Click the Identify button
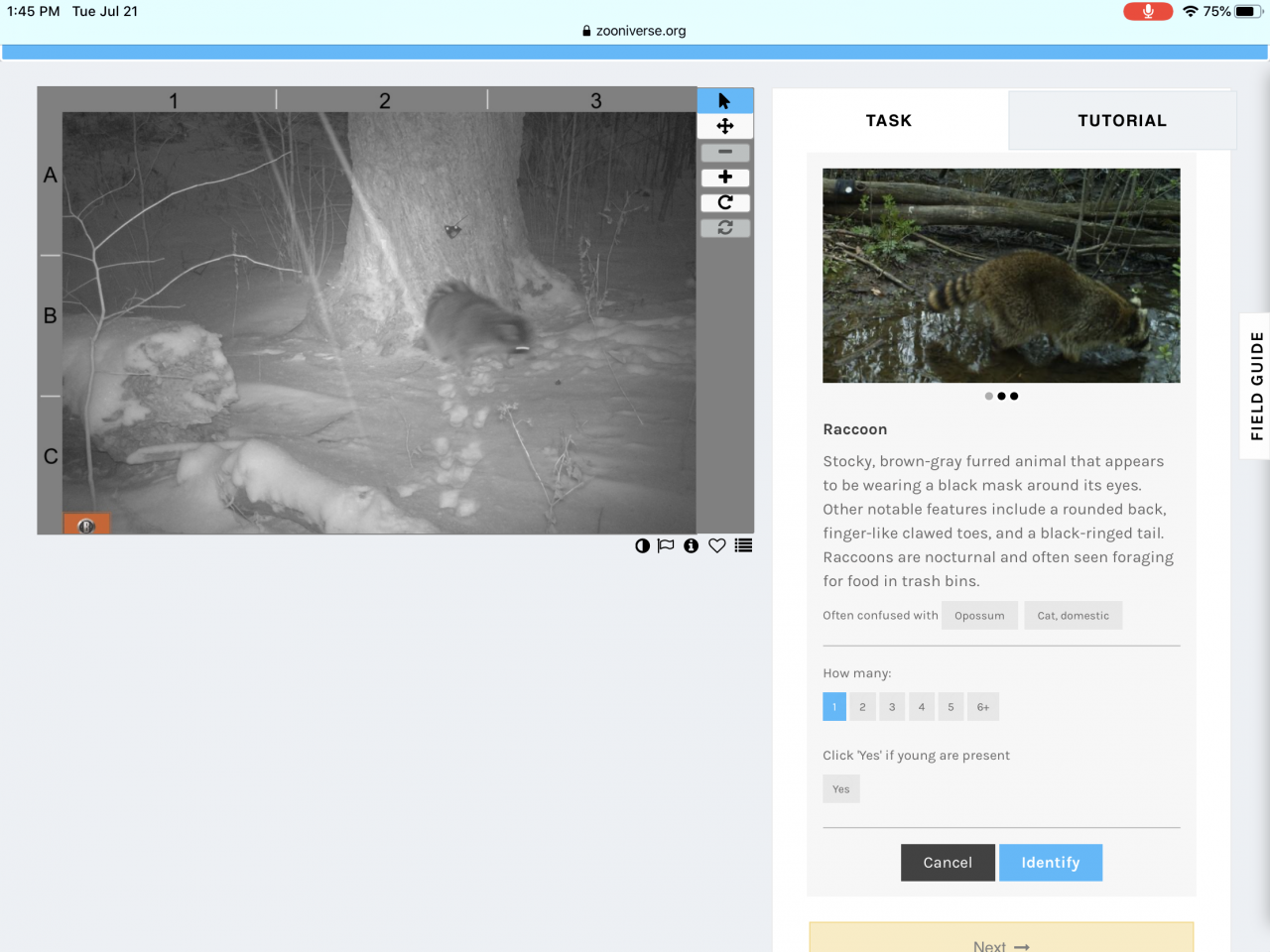 1051,863
